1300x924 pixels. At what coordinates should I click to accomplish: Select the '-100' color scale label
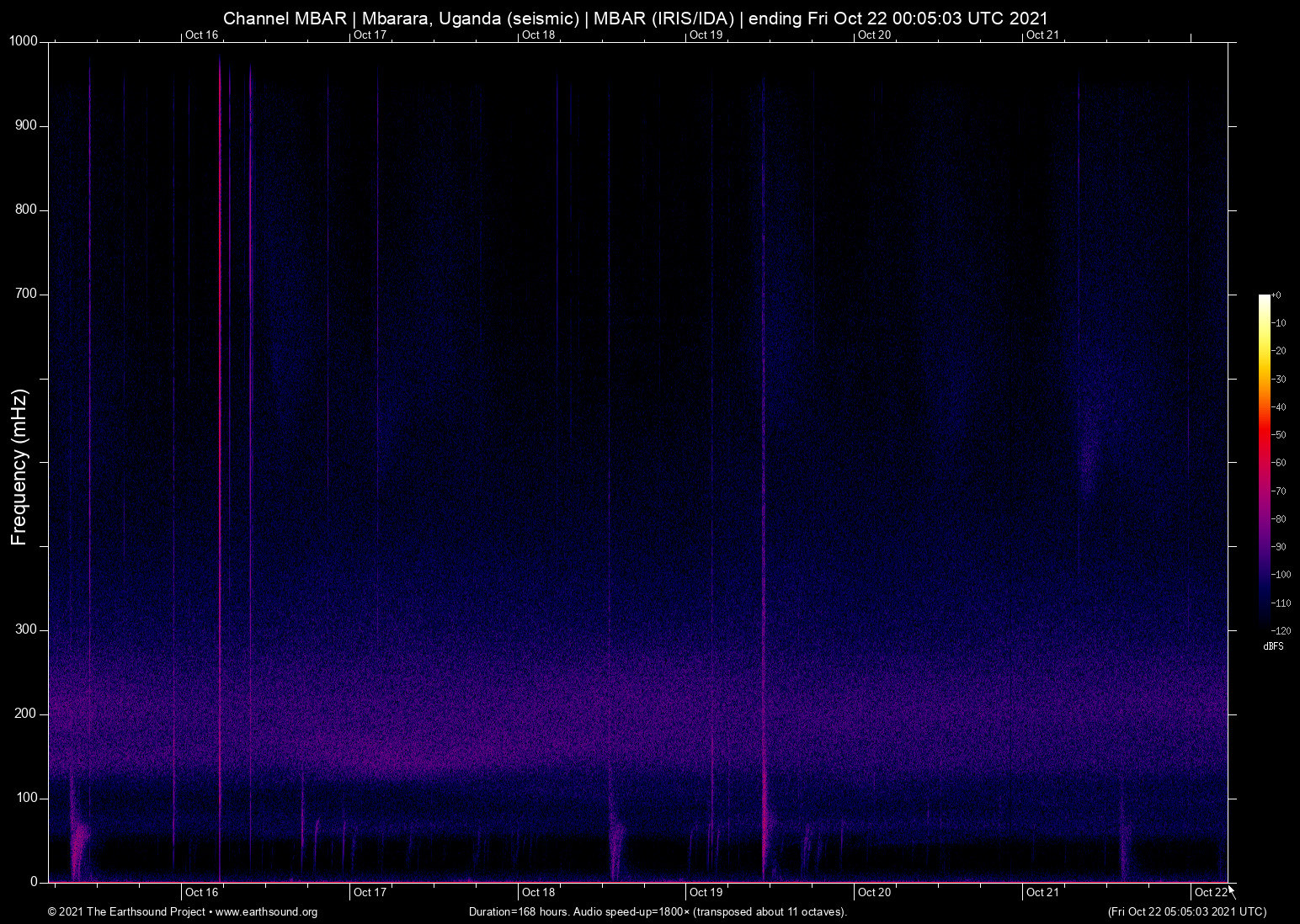pos(1281,575)
